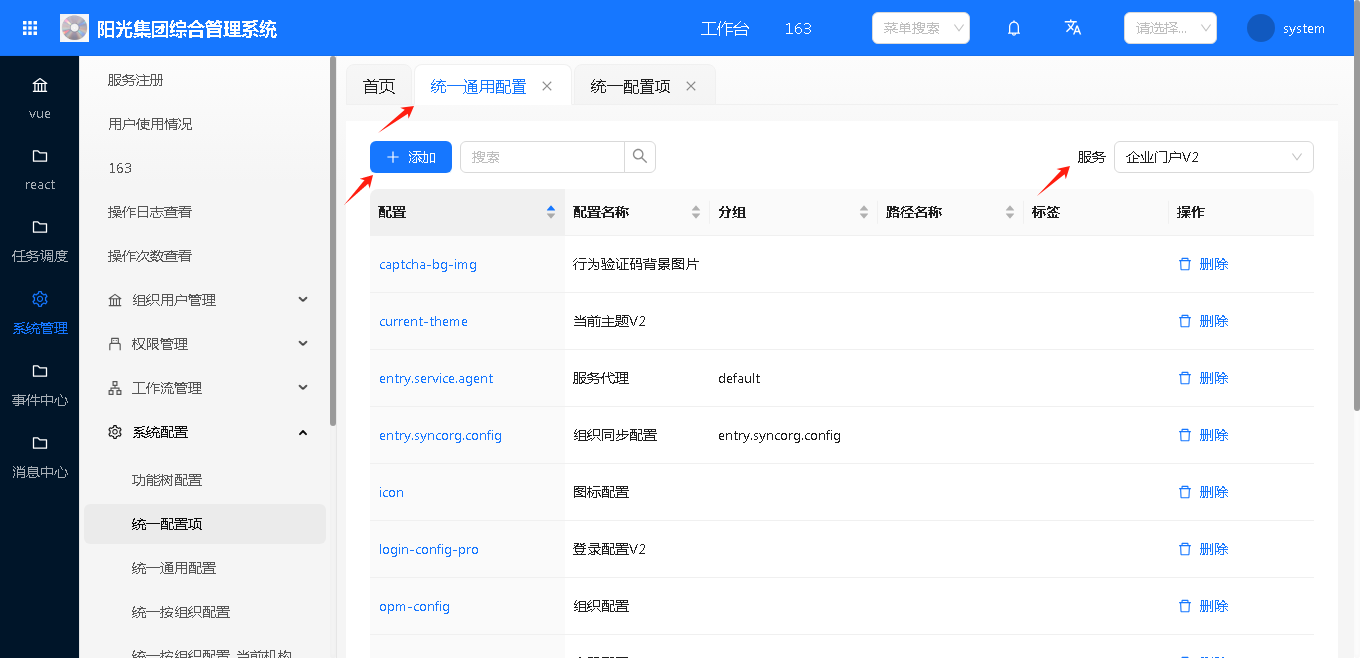Open 操作次数查看 menu item
Image resolution: width=1360 pixels, height=658 pixels.
click(x=150, y=256)
